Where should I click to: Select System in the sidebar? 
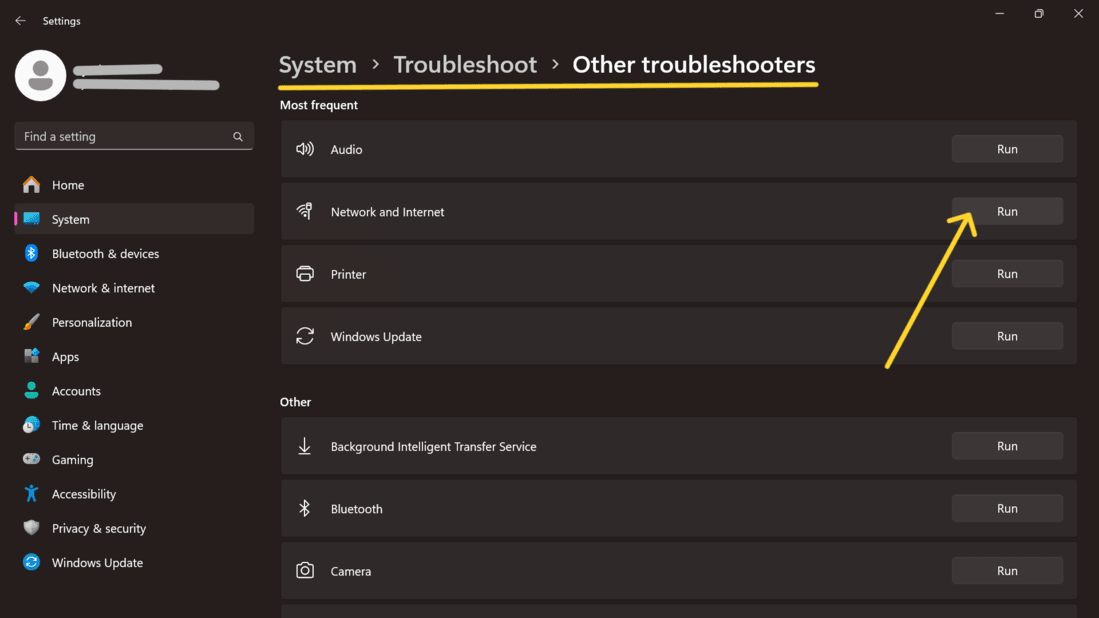(x=134, y=219)
